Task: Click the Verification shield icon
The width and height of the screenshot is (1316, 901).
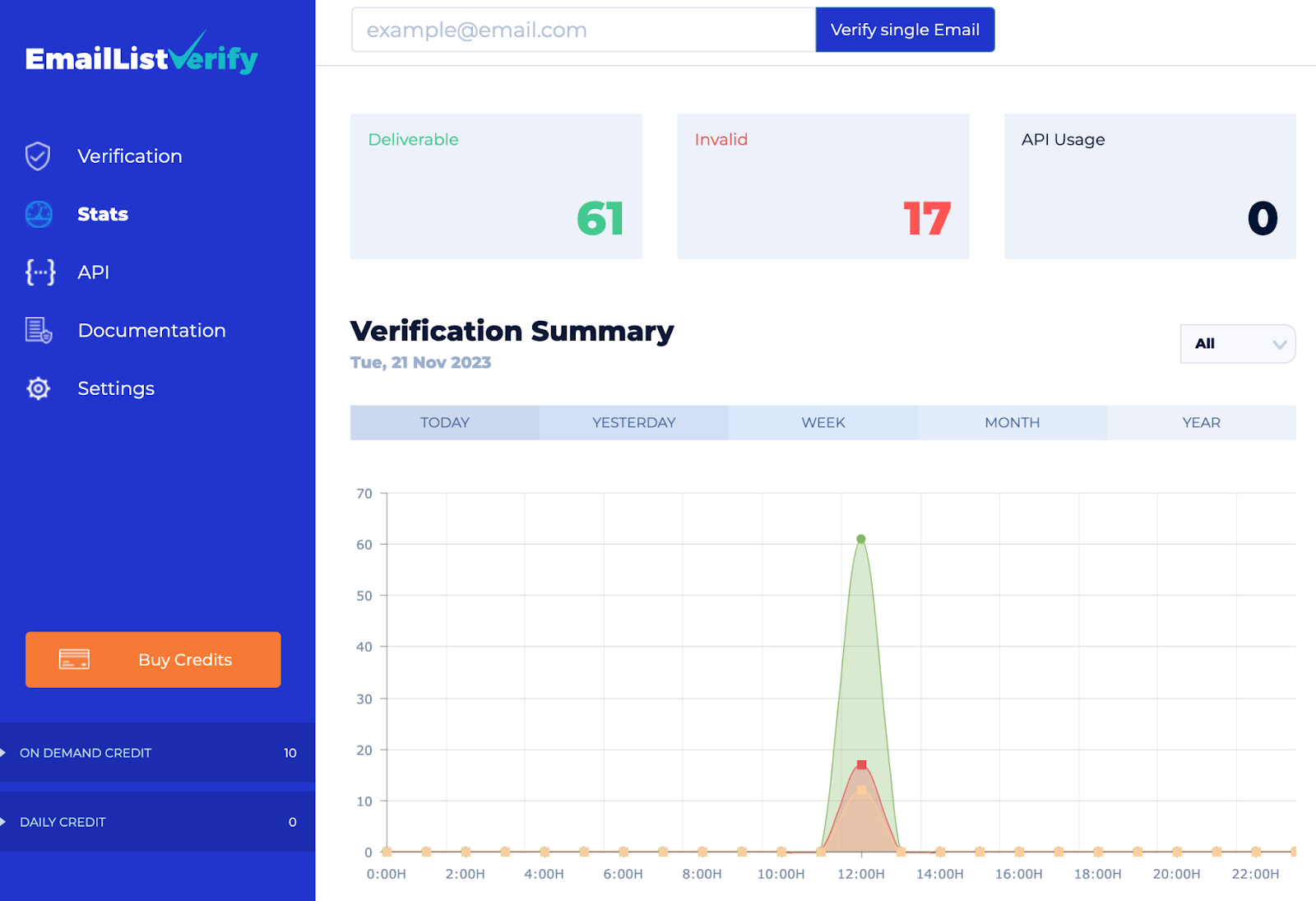Action: [x=38, y=156]
